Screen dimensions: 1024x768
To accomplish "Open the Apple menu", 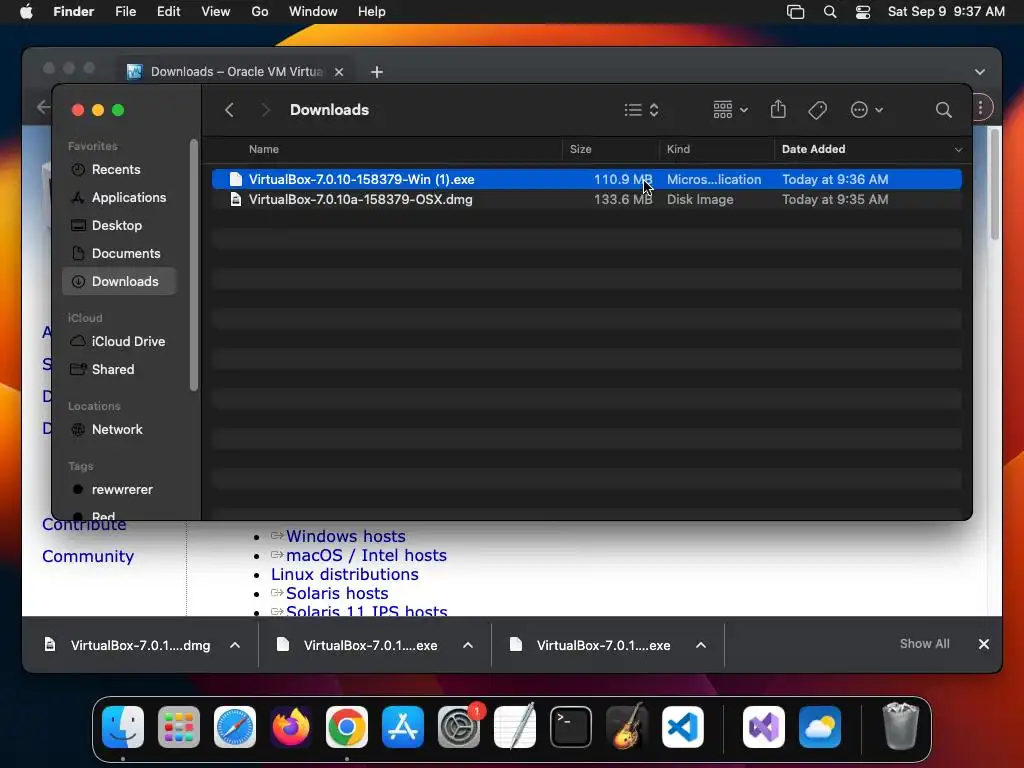I will click(x=26, y=12).
